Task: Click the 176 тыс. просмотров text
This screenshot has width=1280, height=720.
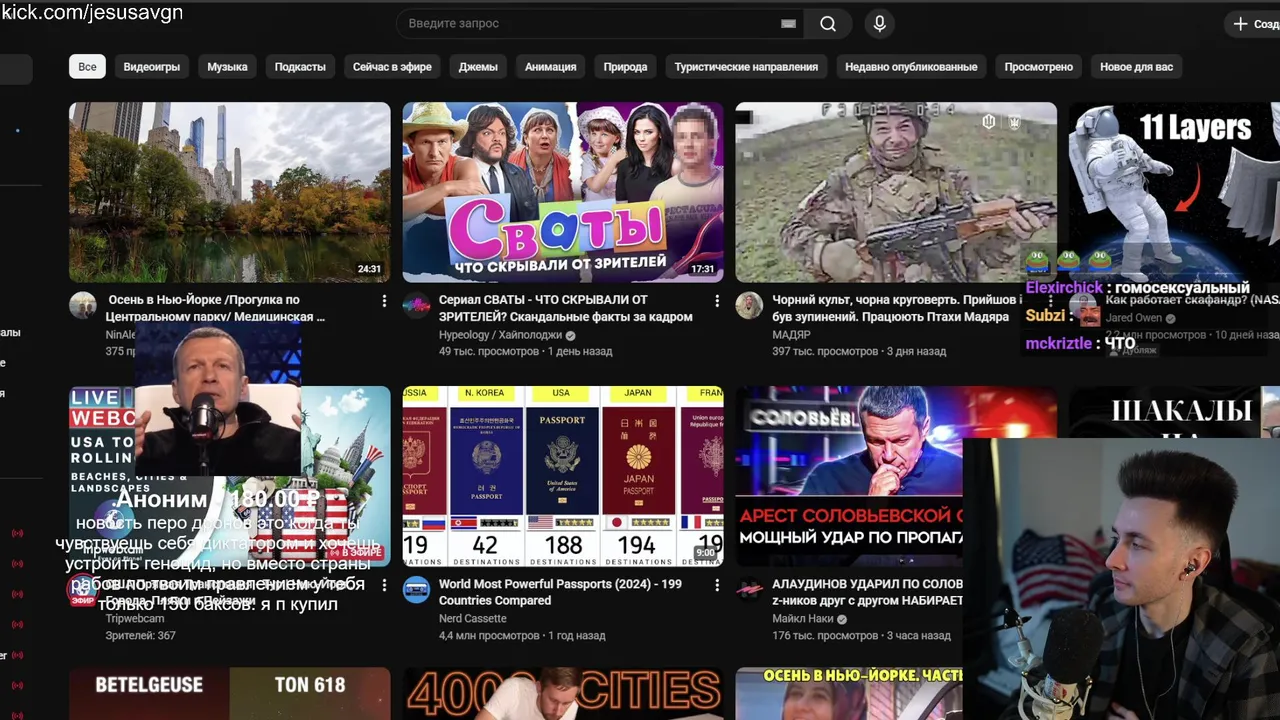Action: 825,636
